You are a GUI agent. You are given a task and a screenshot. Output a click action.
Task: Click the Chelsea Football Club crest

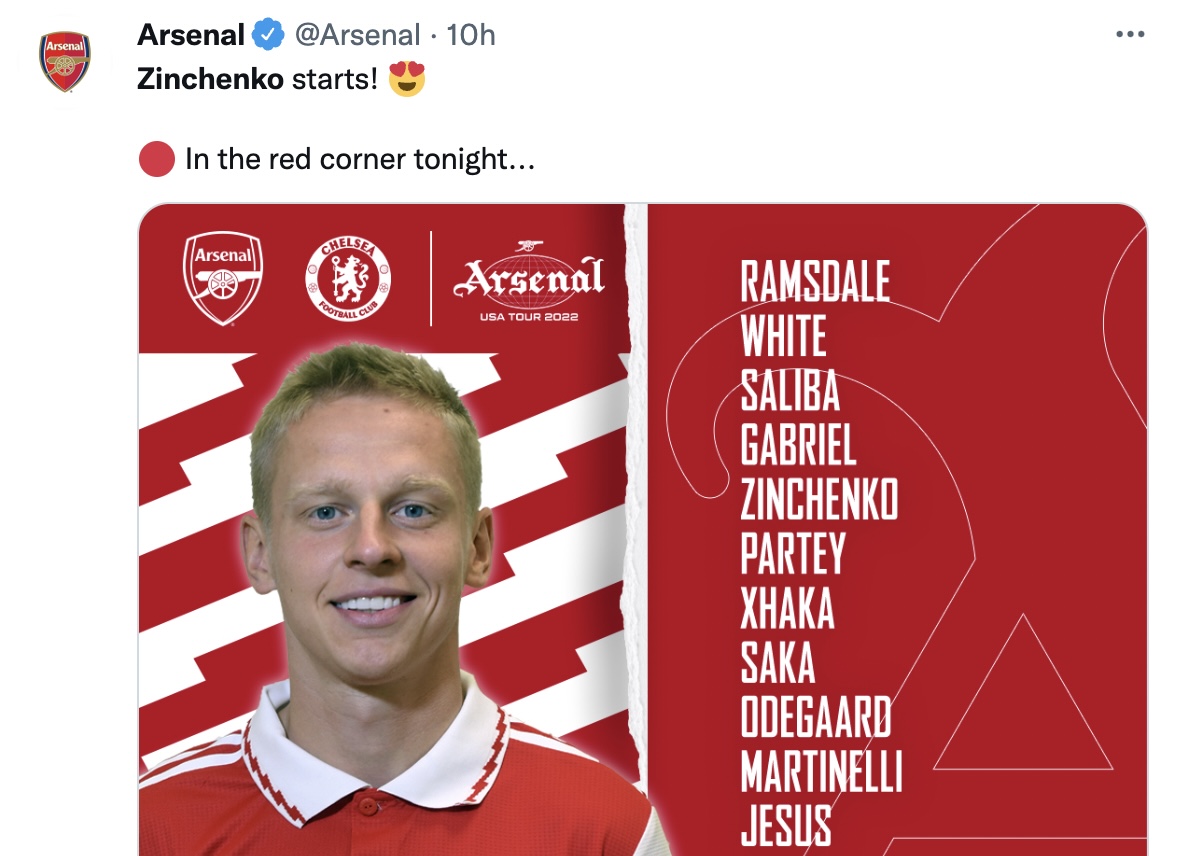348,277
